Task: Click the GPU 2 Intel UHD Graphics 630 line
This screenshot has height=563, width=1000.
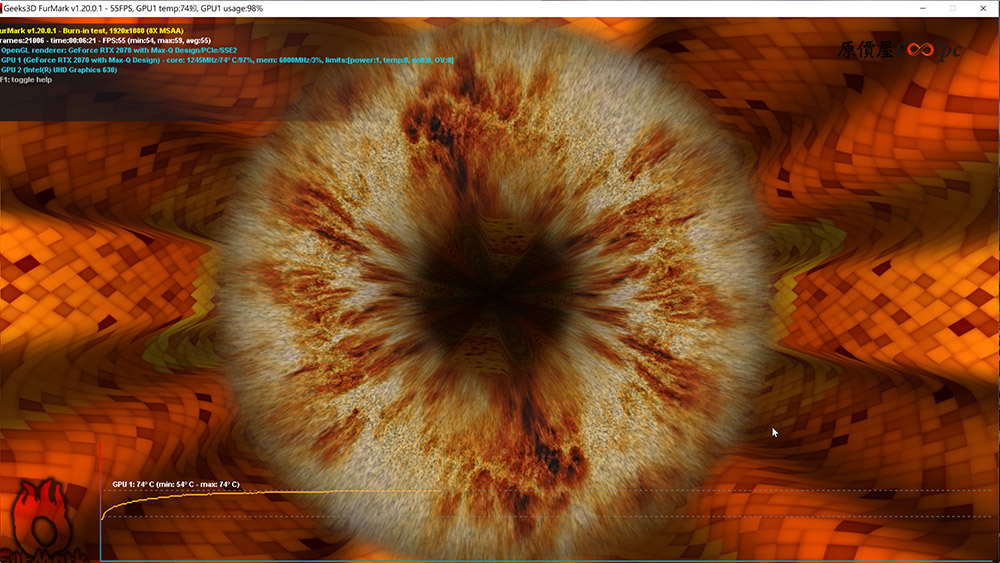Action: [59, 69]
